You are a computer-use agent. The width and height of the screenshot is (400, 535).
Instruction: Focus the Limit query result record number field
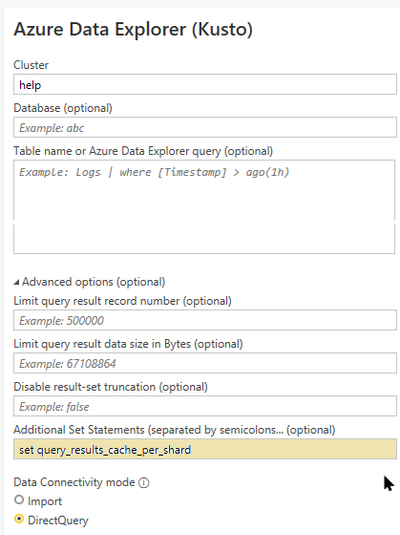click(205, 320)
